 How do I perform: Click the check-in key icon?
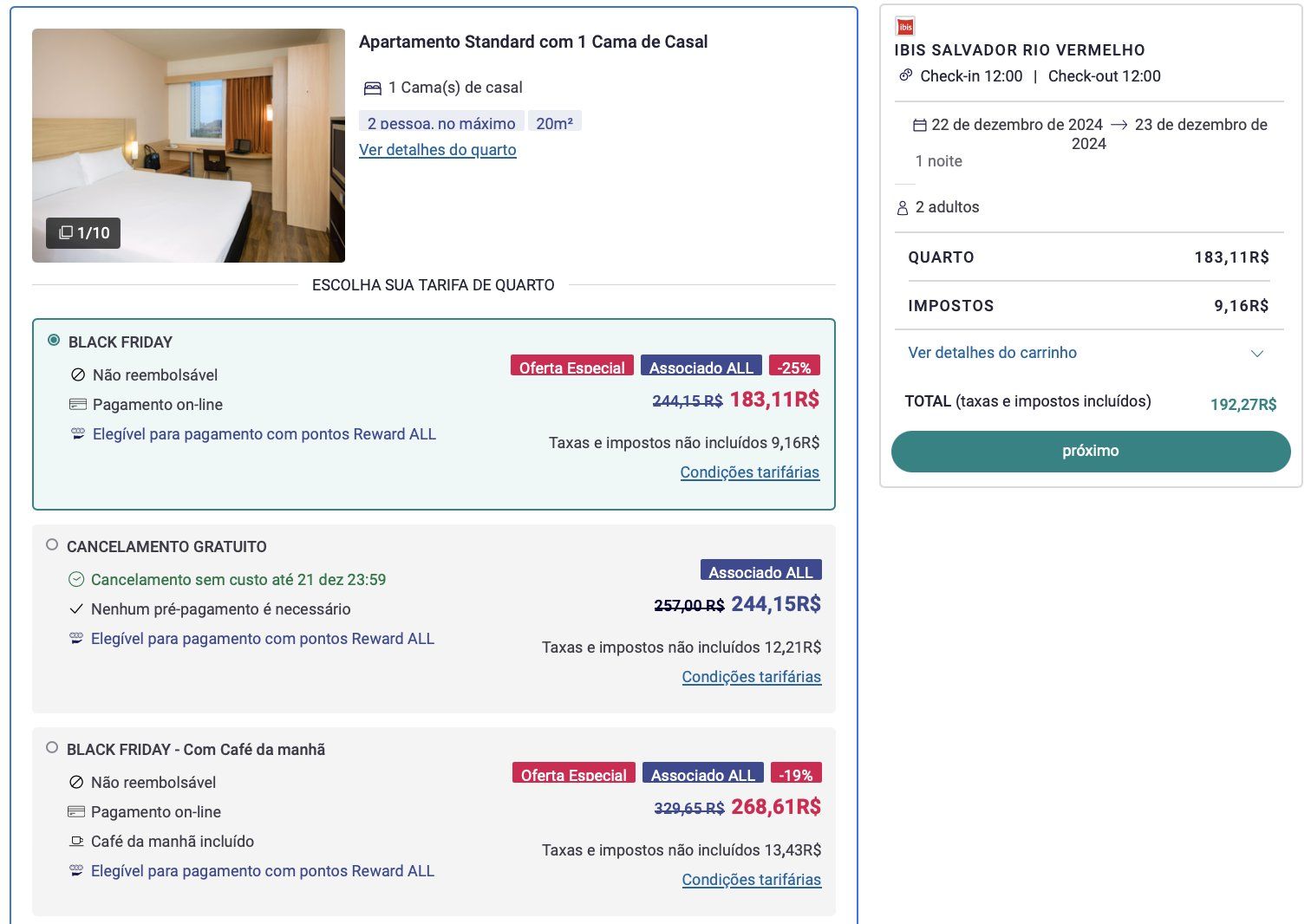point(905,75)
